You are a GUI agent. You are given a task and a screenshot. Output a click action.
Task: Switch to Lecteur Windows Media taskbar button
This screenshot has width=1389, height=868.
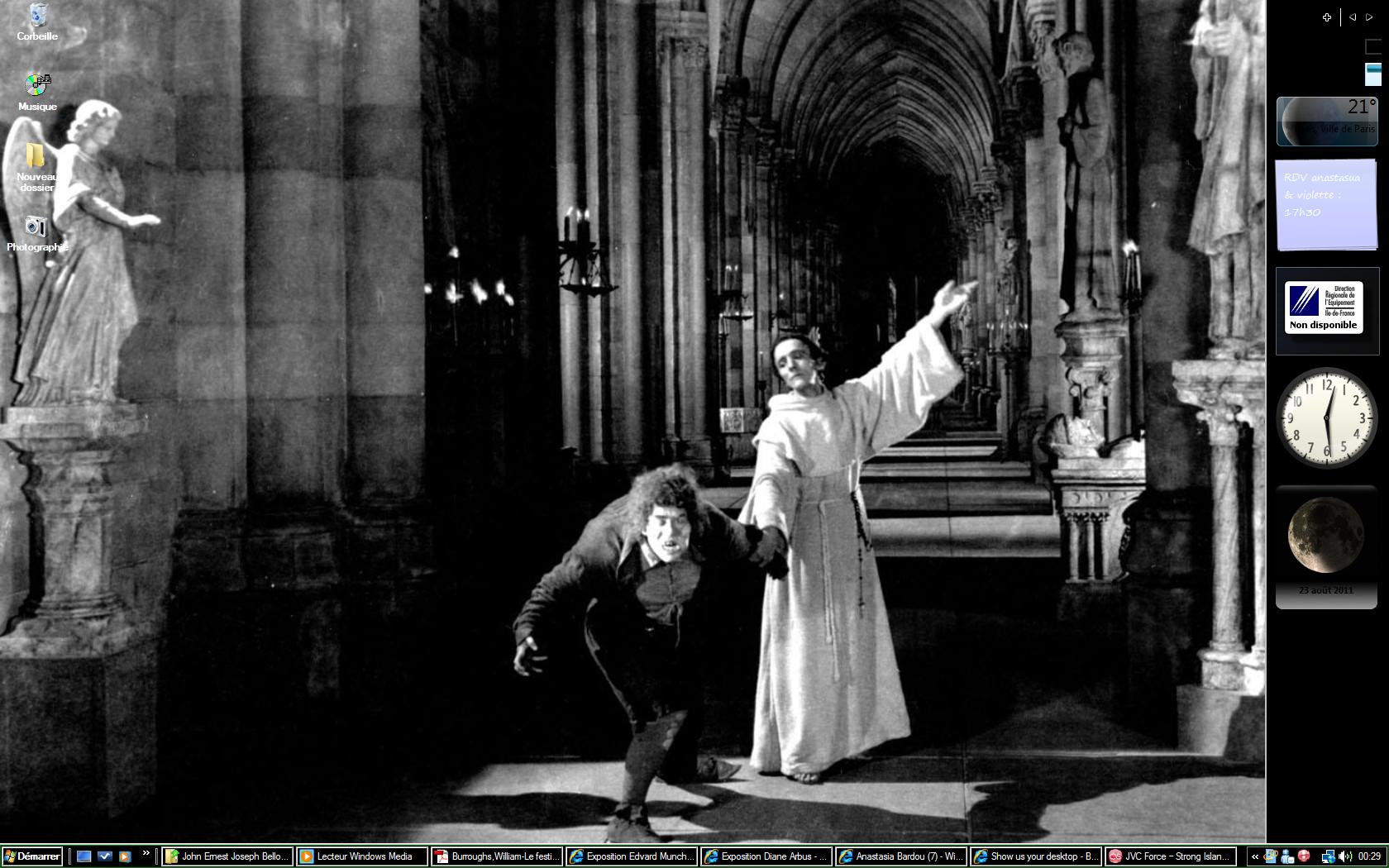click(x=362, y=856)
